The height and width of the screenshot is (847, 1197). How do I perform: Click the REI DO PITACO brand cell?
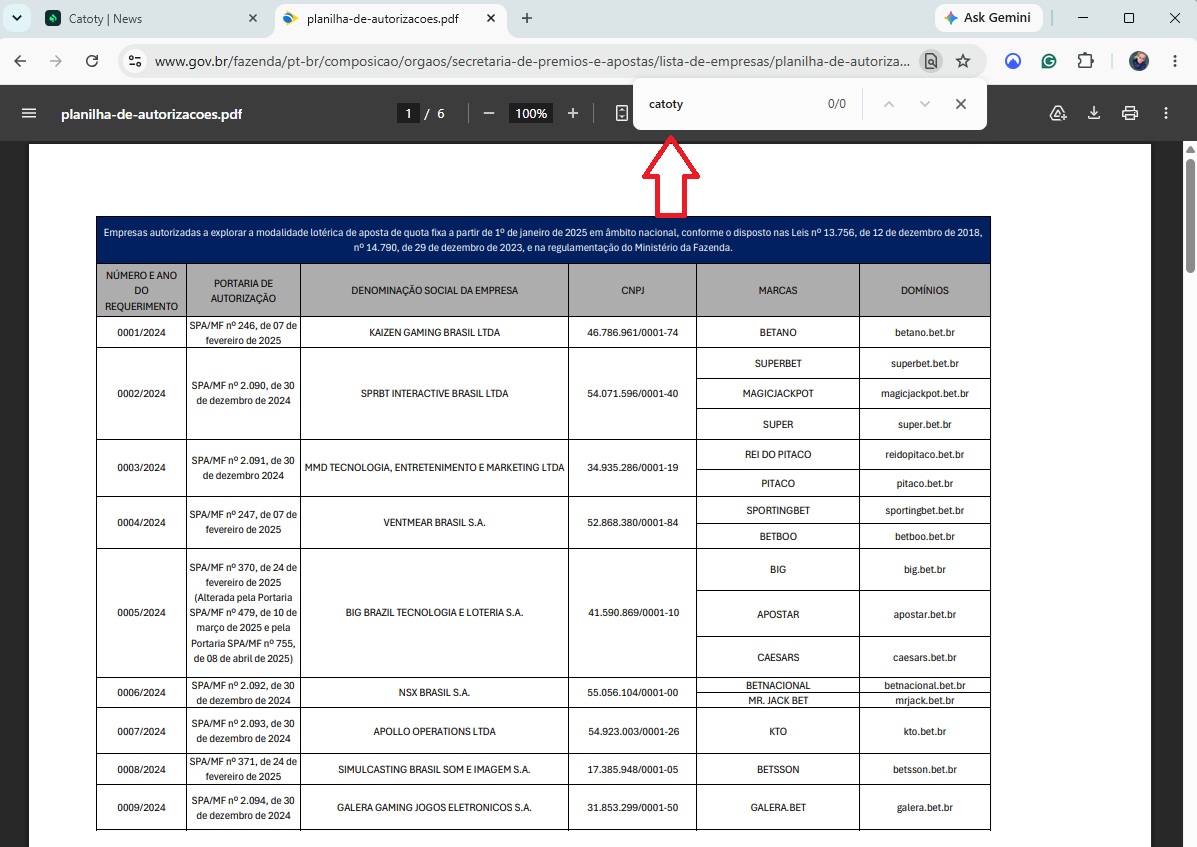(x=778, y=454)
